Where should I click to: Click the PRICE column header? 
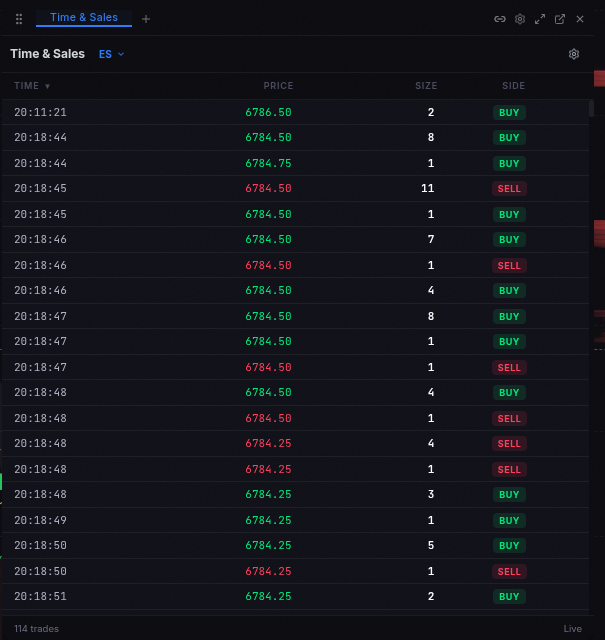[278, 86]
